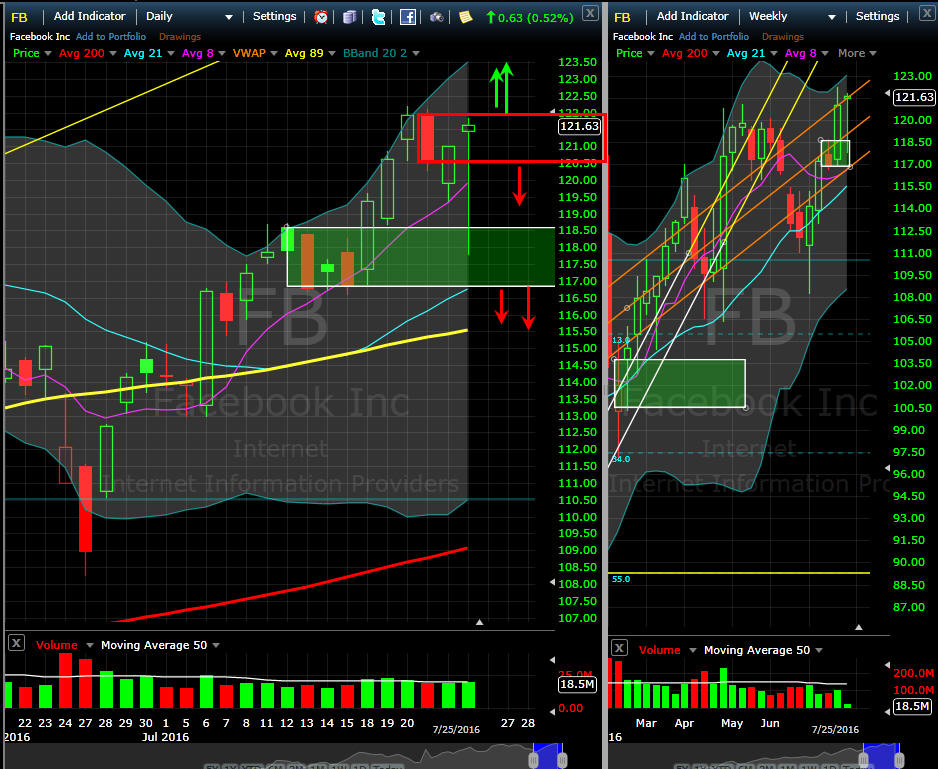Click the 7/25/2016 date label in Daily chart

[x=456, y=730]
